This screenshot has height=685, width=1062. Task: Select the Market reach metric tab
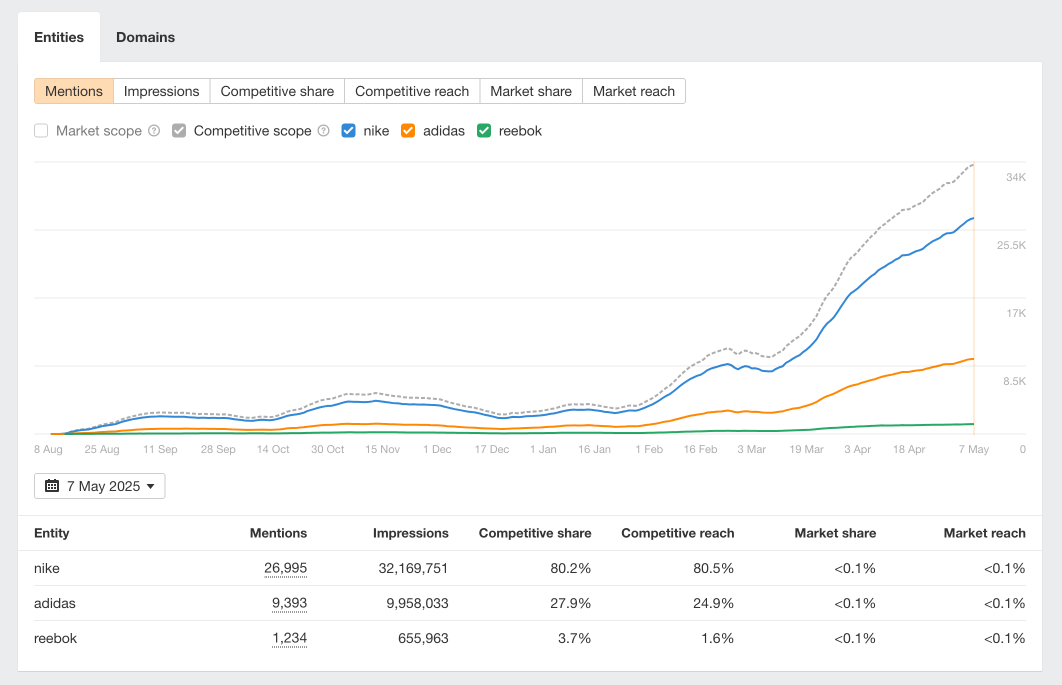pyautogui.click(x=634, y=91)
